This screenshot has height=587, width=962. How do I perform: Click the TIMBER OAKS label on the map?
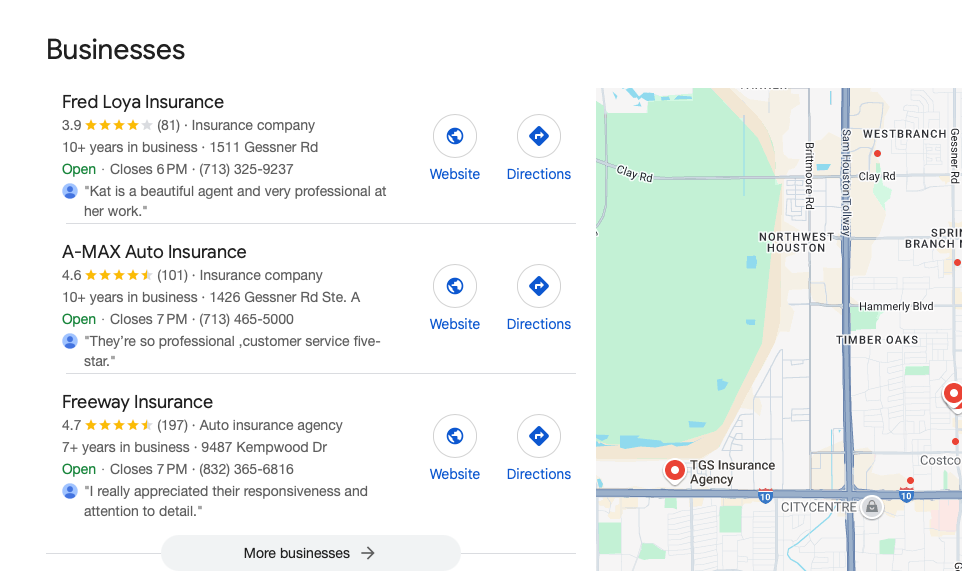[x=877, y=340]
